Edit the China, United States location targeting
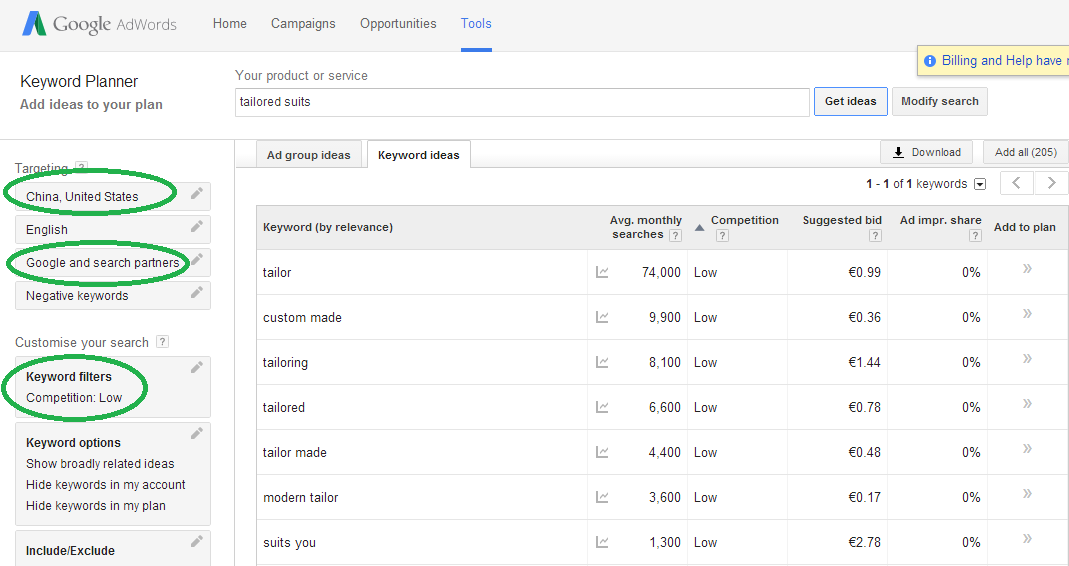This screenshot has width=1069, height=566. (x=196, y=194)
